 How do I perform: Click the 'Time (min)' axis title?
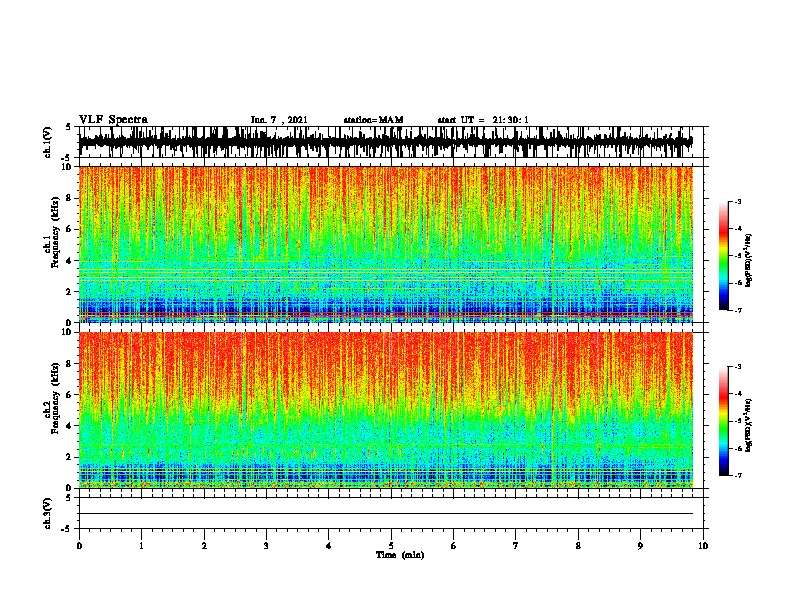(400, 555)
